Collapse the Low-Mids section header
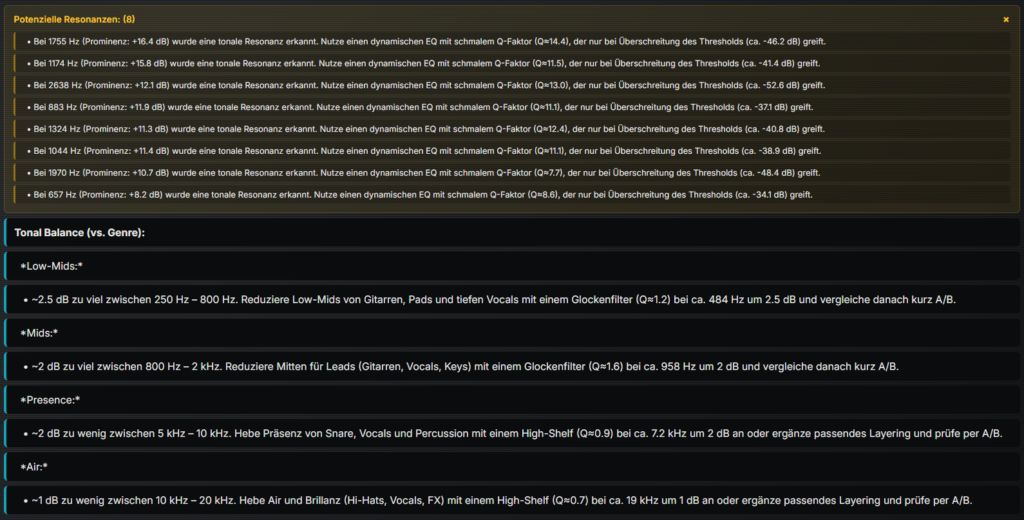The width and height of the screenshot is (1024, 520). coord(51,266)
